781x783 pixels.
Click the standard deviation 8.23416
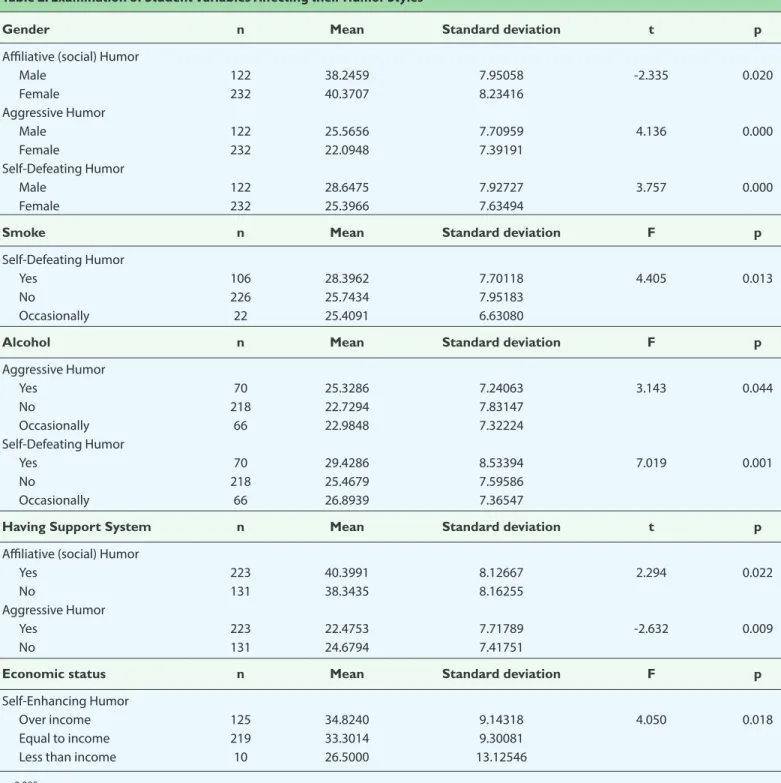coord(501,94)
